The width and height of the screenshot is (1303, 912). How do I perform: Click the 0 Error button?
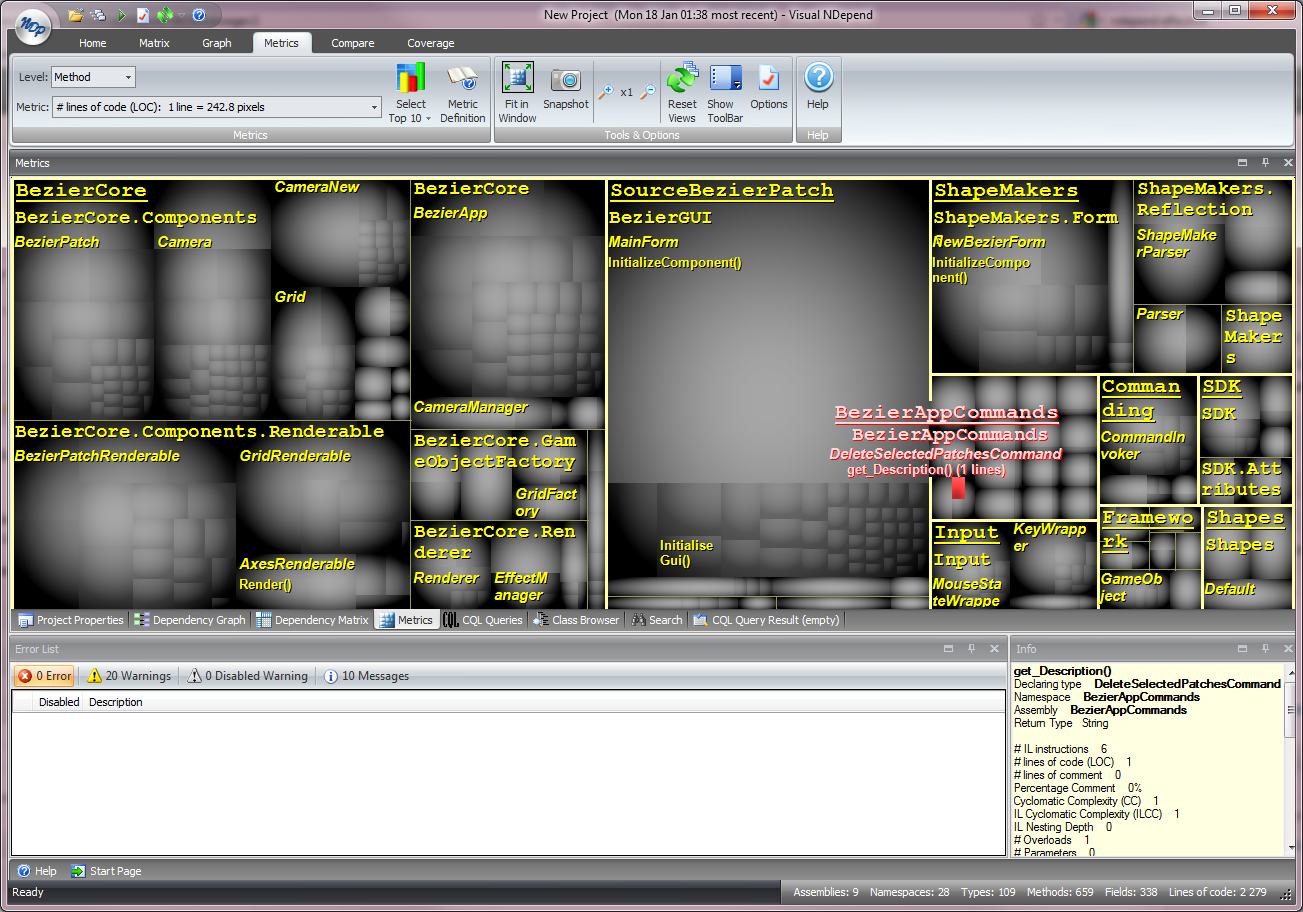pos(43,675)
